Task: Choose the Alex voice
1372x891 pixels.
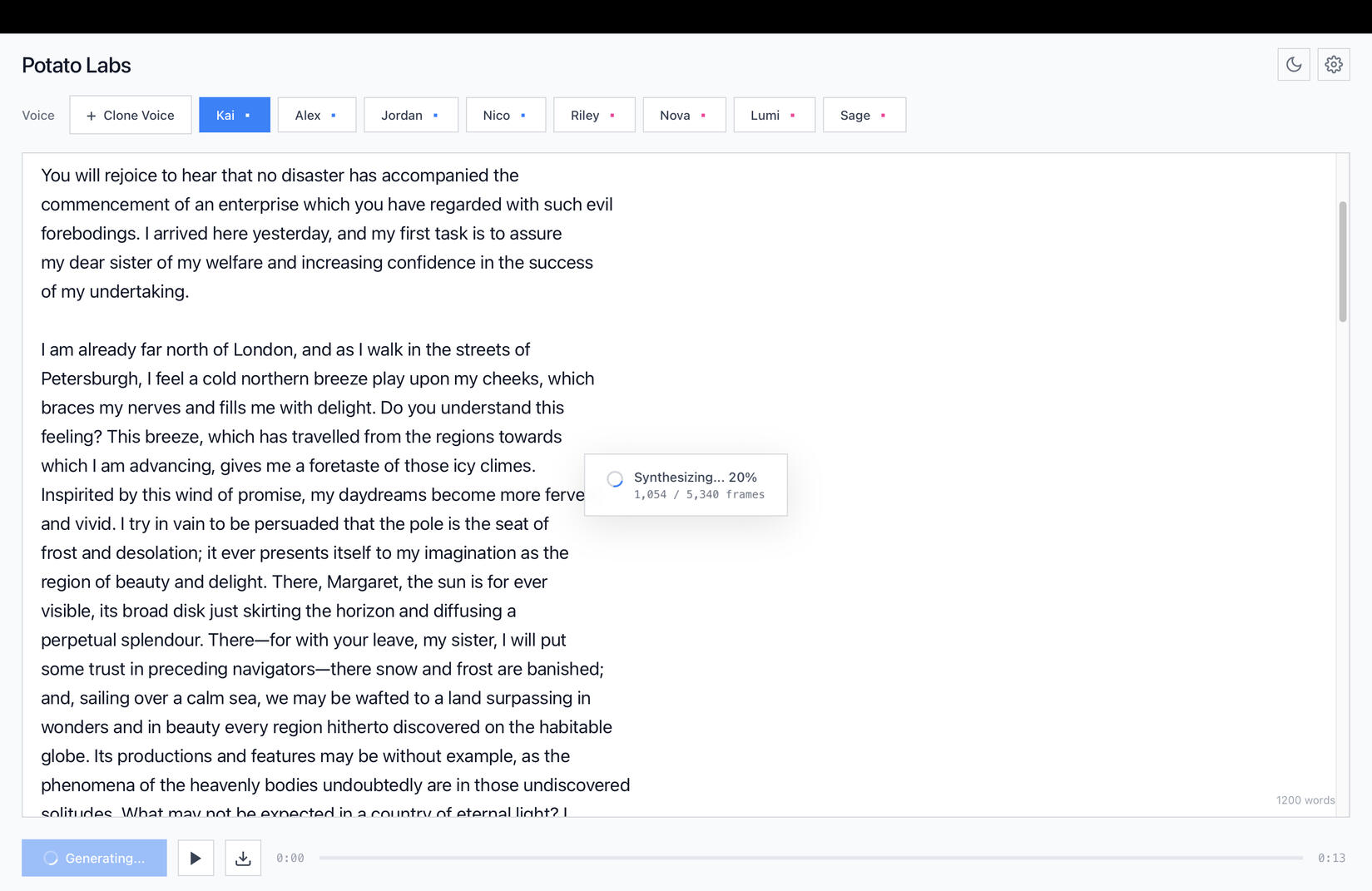Action: point(316,116)
